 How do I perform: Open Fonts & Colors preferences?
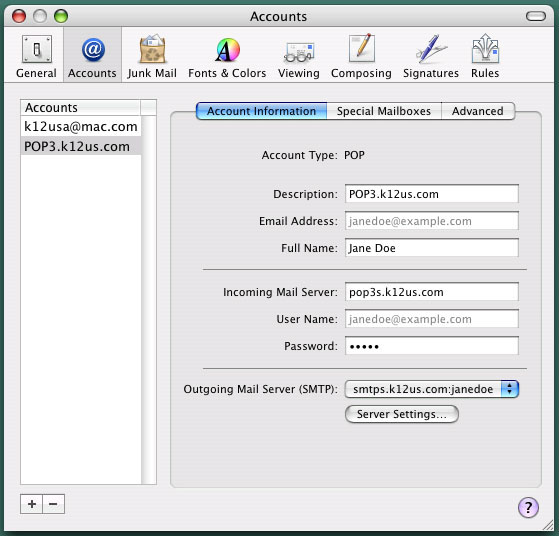[227, 56]
